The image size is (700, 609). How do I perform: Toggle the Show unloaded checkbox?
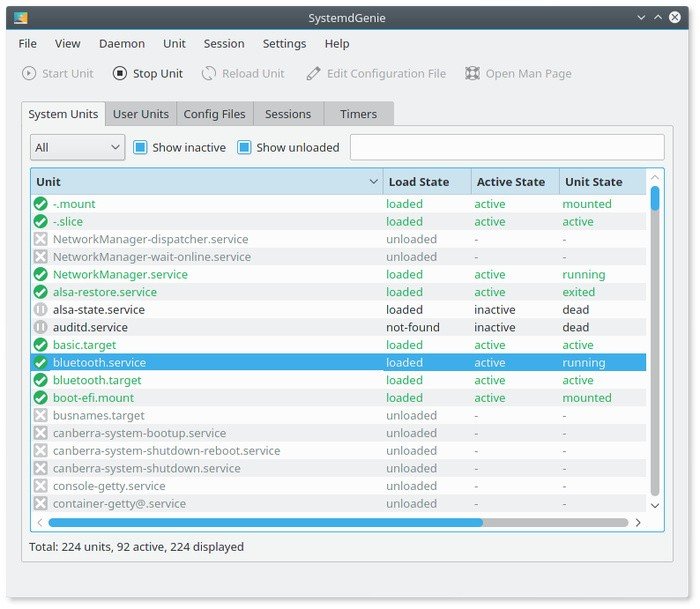click(x=244, y=147)
